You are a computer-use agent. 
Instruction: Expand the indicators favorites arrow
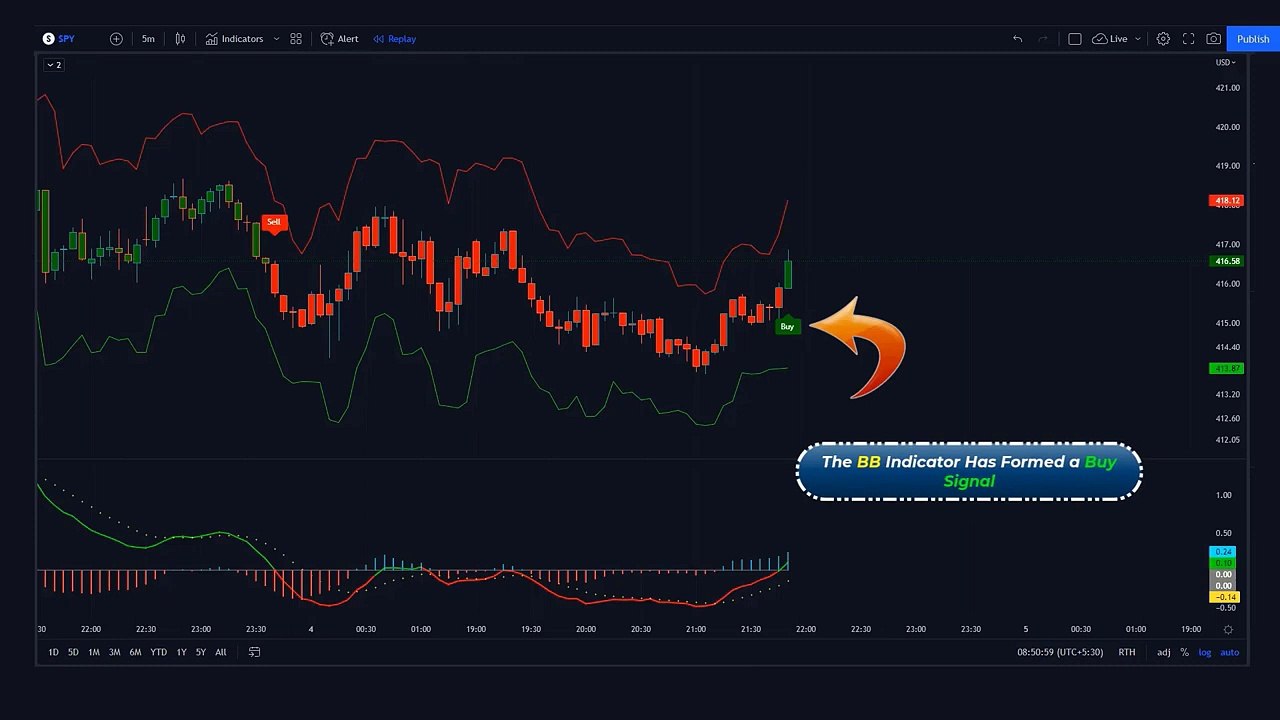(x=276, y=39)
